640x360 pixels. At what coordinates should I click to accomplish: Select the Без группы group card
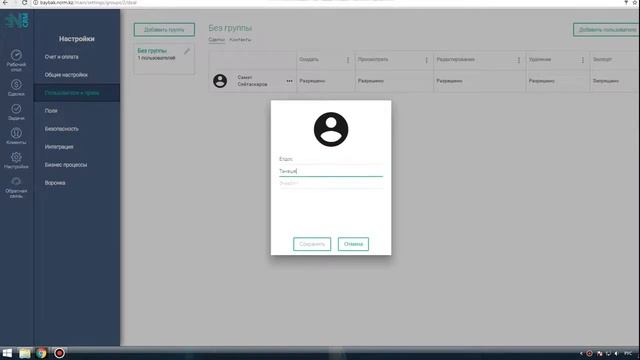point(164,59)
